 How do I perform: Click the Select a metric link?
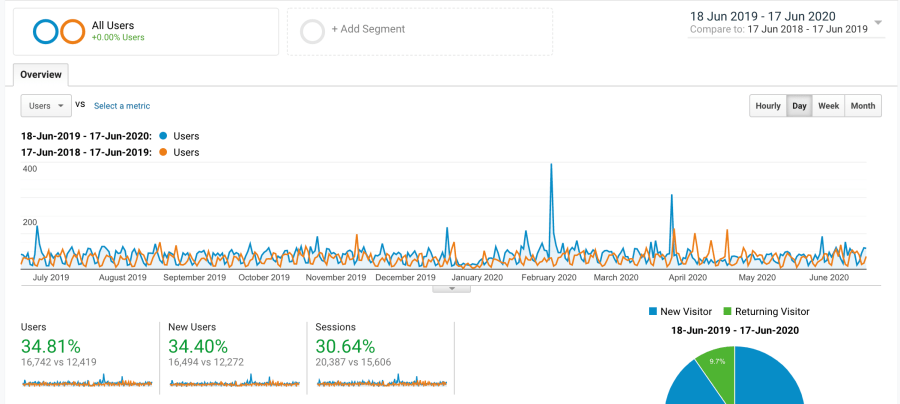tap(122, 106)
